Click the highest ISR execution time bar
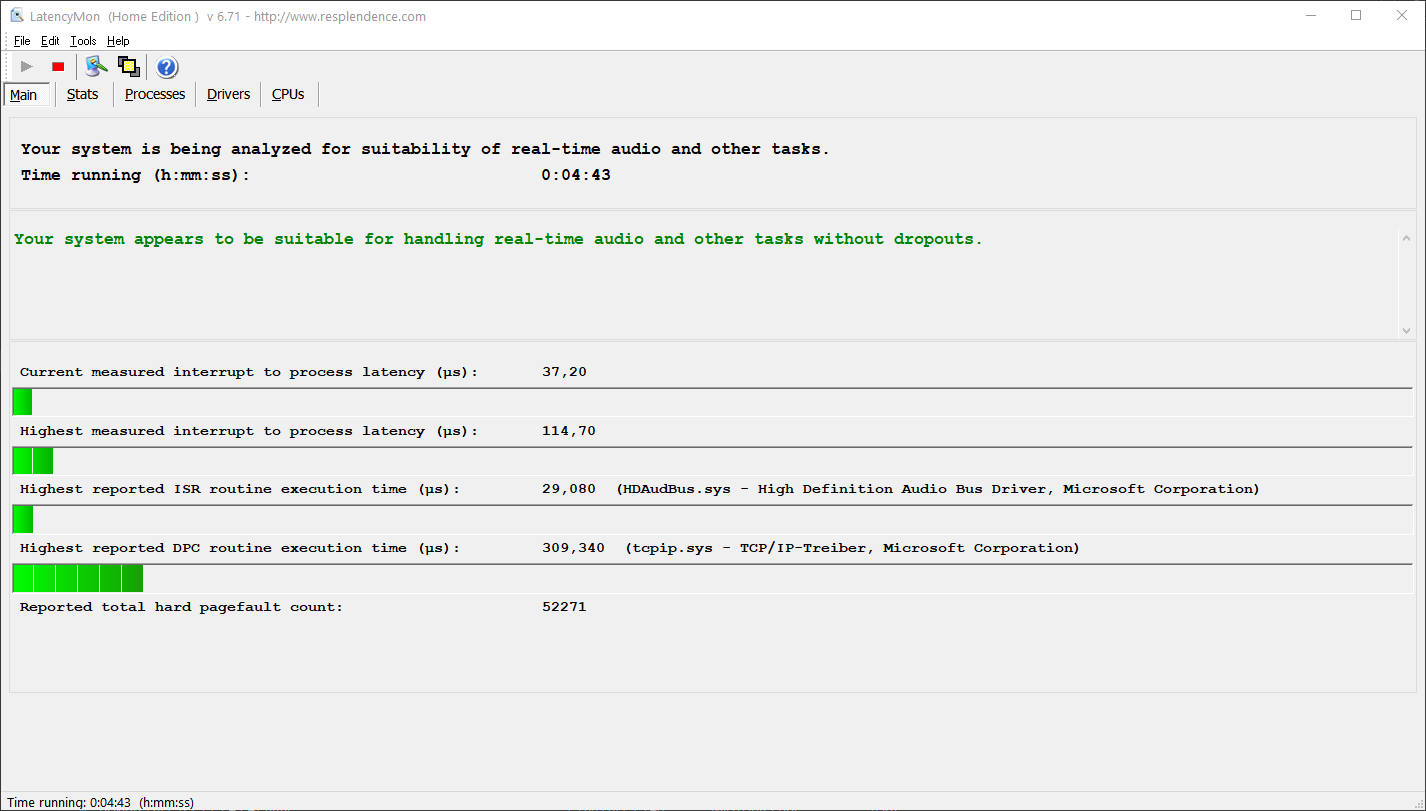 tap(23, 520)
